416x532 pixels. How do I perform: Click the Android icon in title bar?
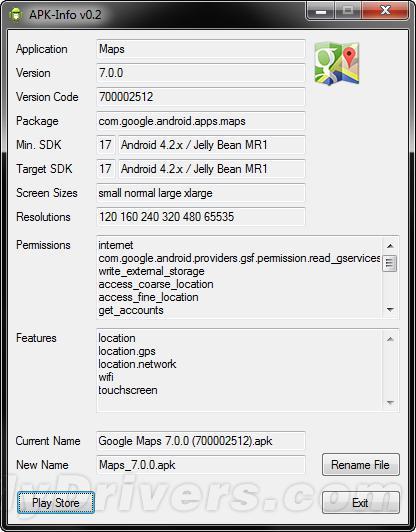click(16, 14)
